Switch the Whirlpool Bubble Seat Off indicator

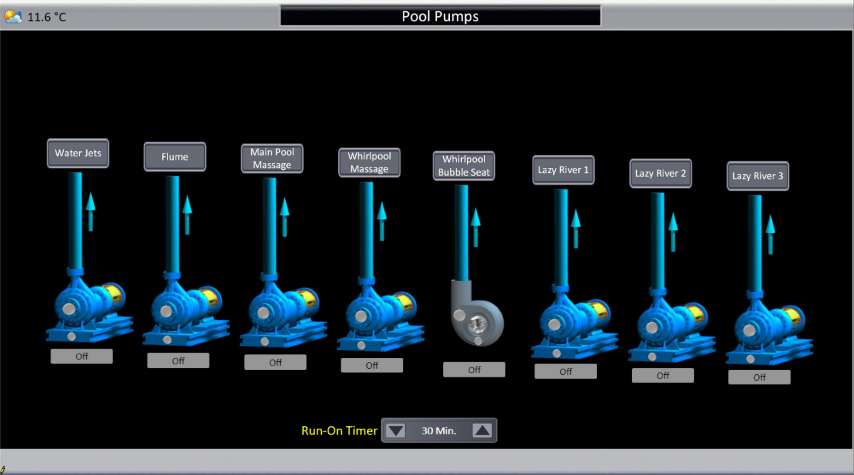click(x=474, y=370)
